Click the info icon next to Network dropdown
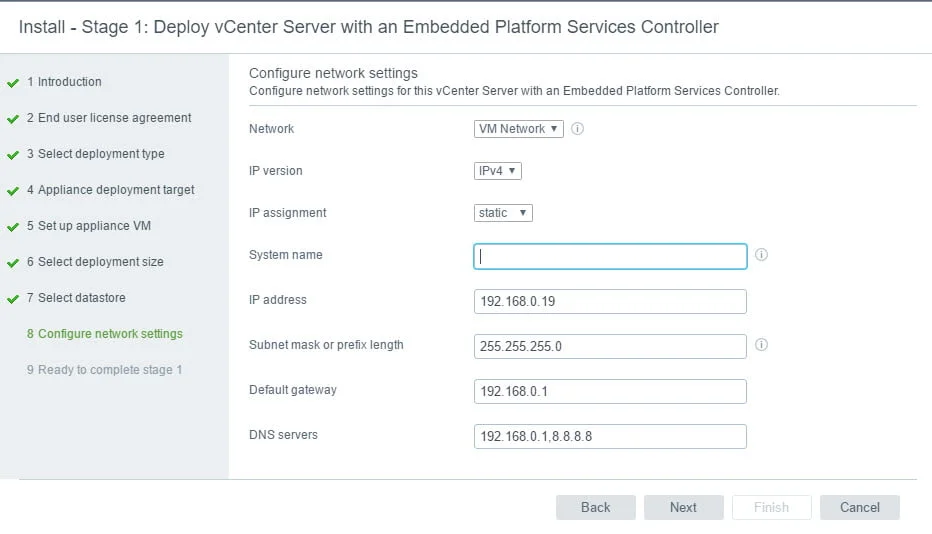932x534 pixels. pyautogui.click(x=577, y=129)
